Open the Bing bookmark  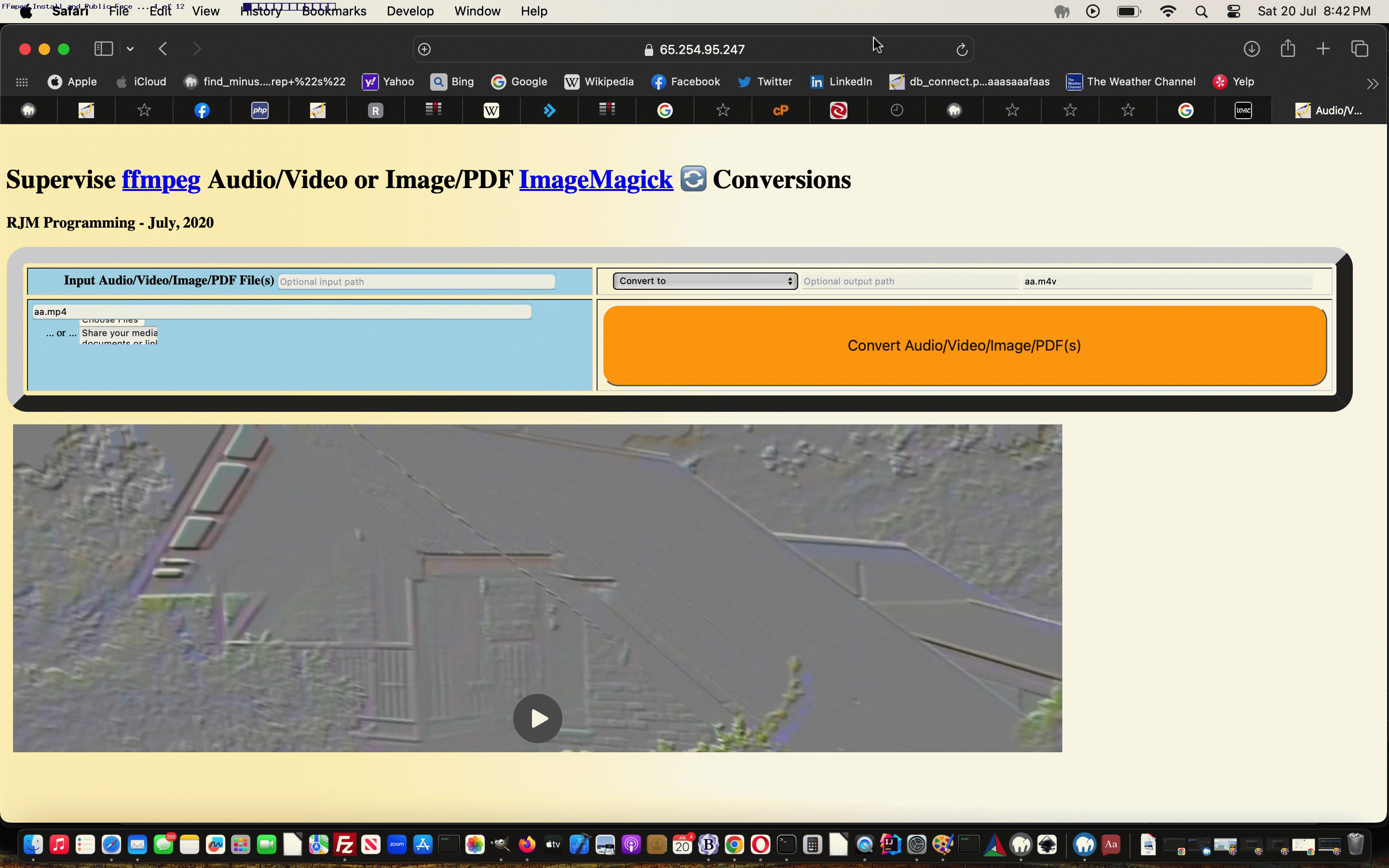click(x=452, y=81)
